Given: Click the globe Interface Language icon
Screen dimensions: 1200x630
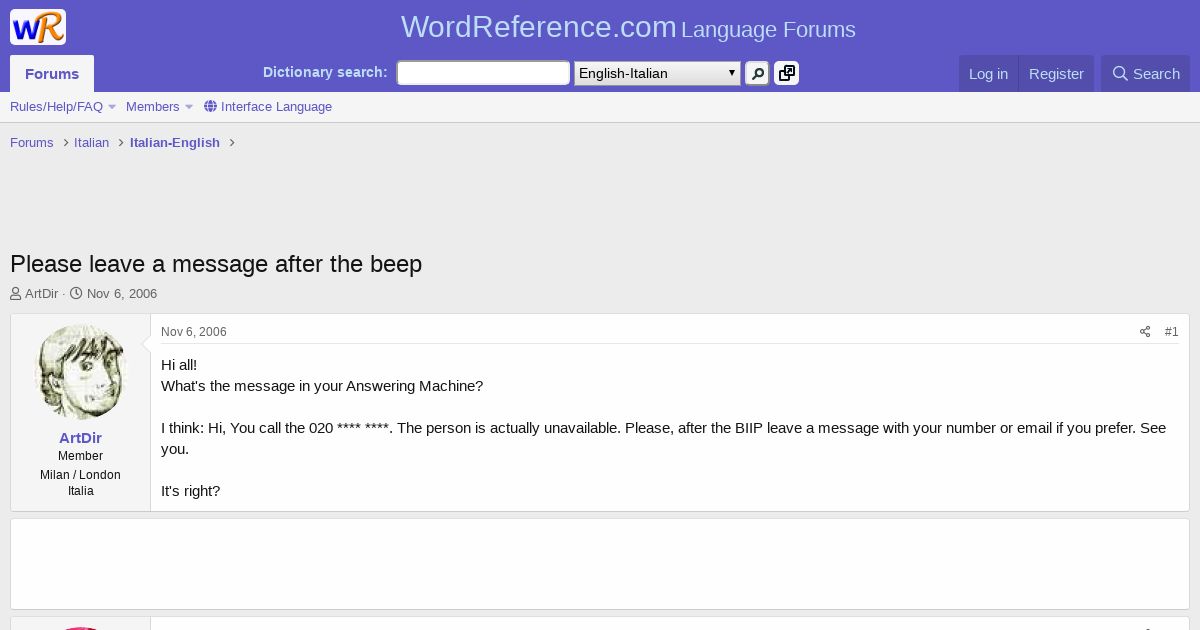Looking at the screenshot, I should 210,106.
